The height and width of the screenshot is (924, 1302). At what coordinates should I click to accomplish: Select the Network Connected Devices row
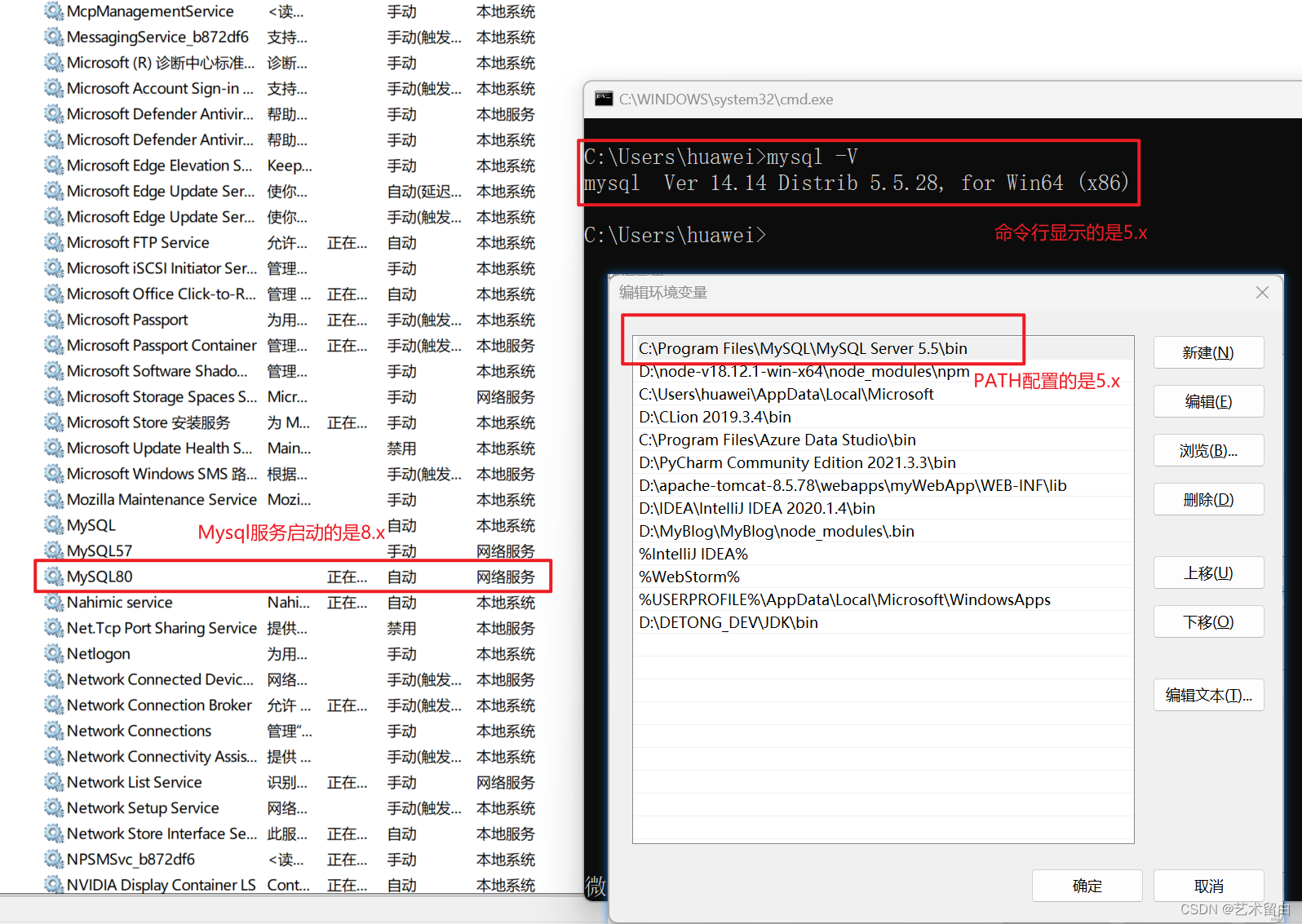(x=290, y=679)
